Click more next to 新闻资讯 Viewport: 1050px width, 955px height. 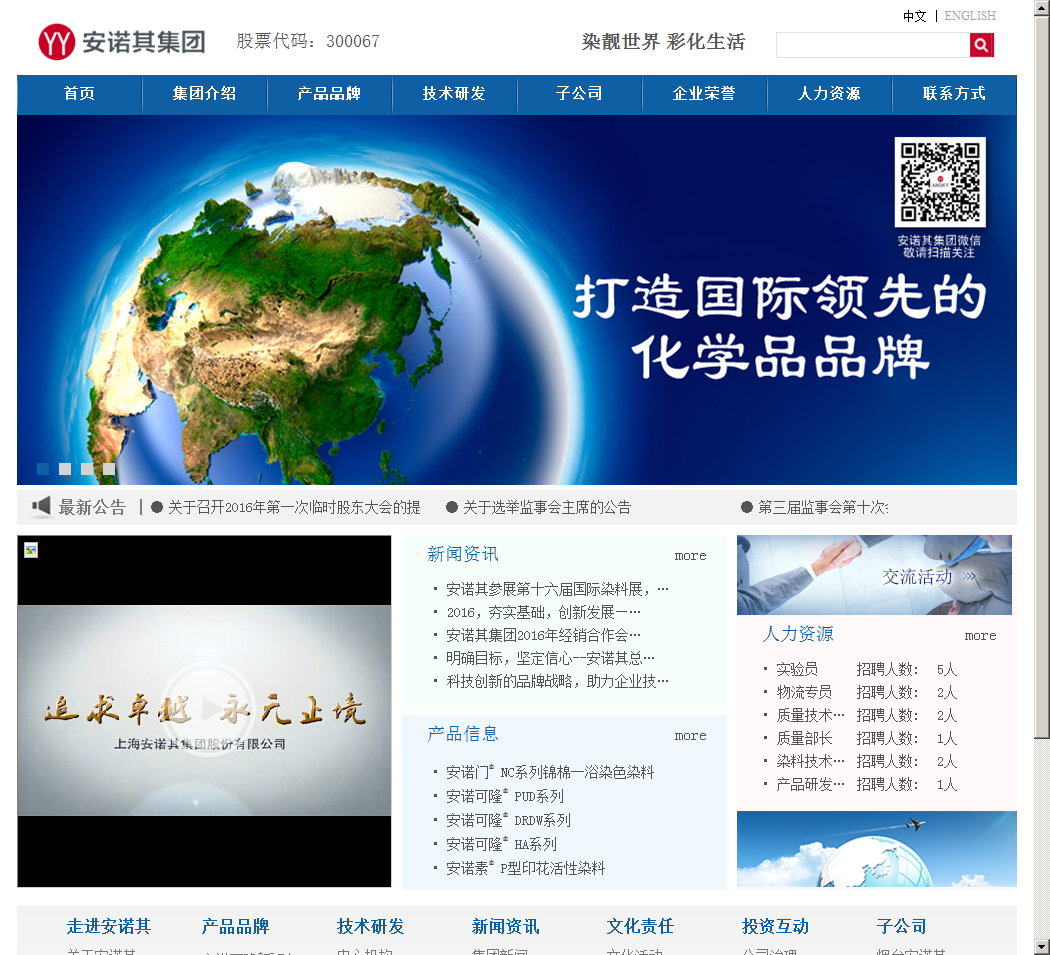pyautogui.click(x=690, y=556)
